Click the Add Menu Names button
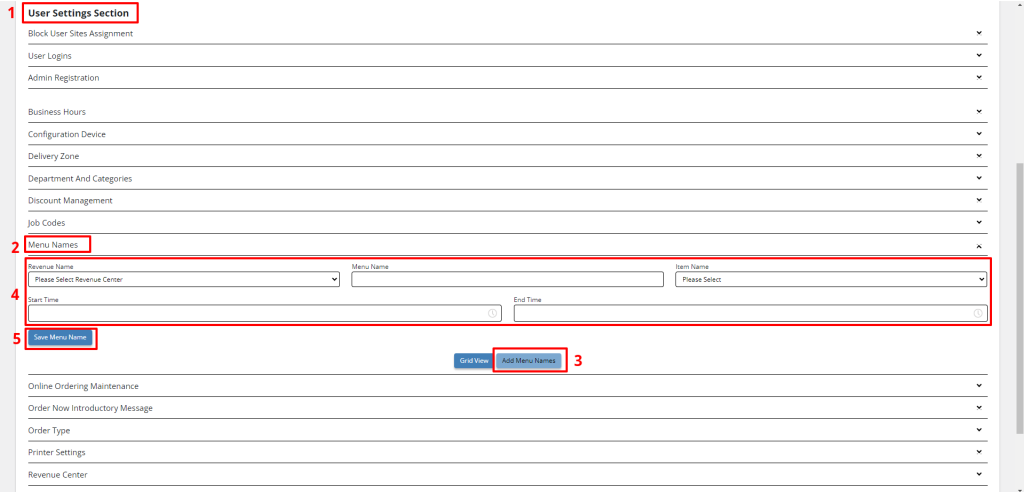 point(530,360)
